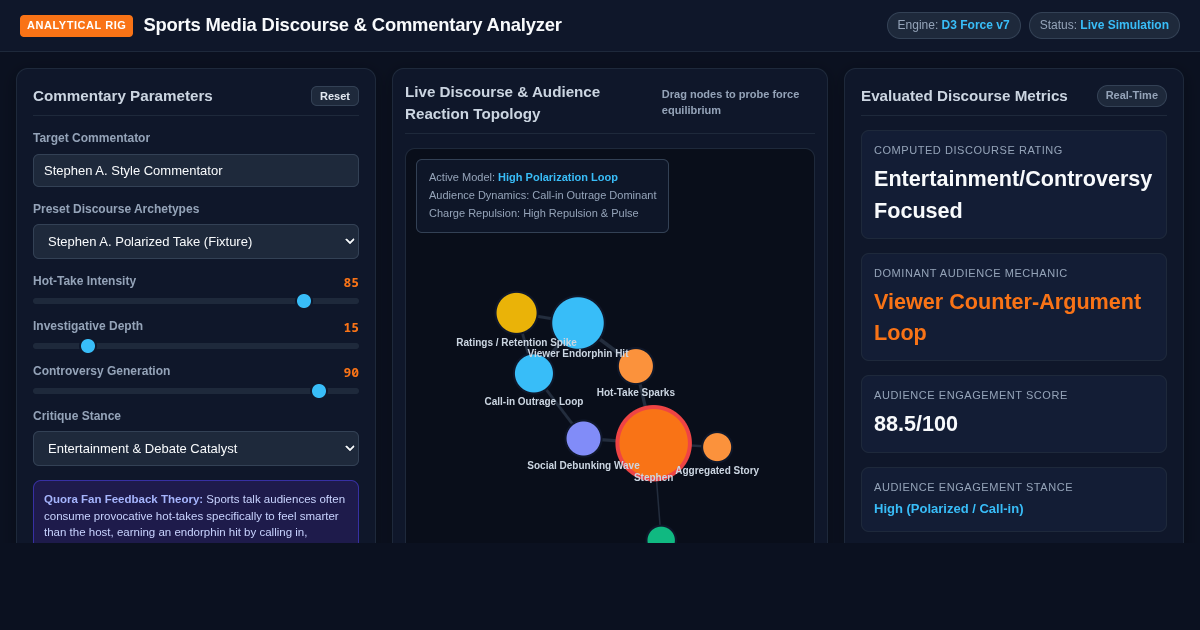
Task: Click the Entertainment/Controversy Focused rating
Action: (1013, 195)
